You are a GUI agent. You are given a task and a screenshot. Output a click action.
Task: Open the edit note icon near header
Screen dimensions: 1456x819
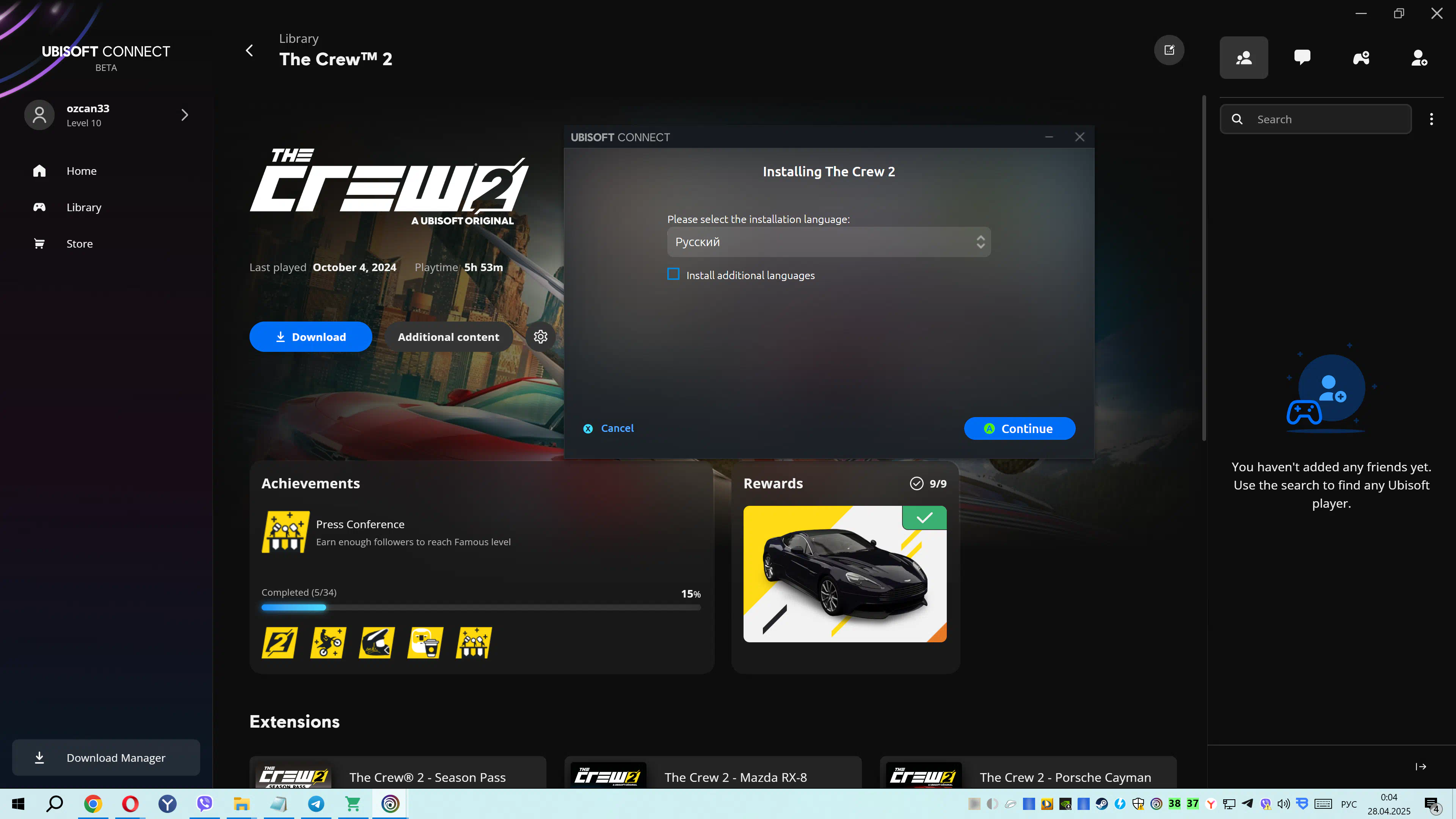tap(1169, 50)
